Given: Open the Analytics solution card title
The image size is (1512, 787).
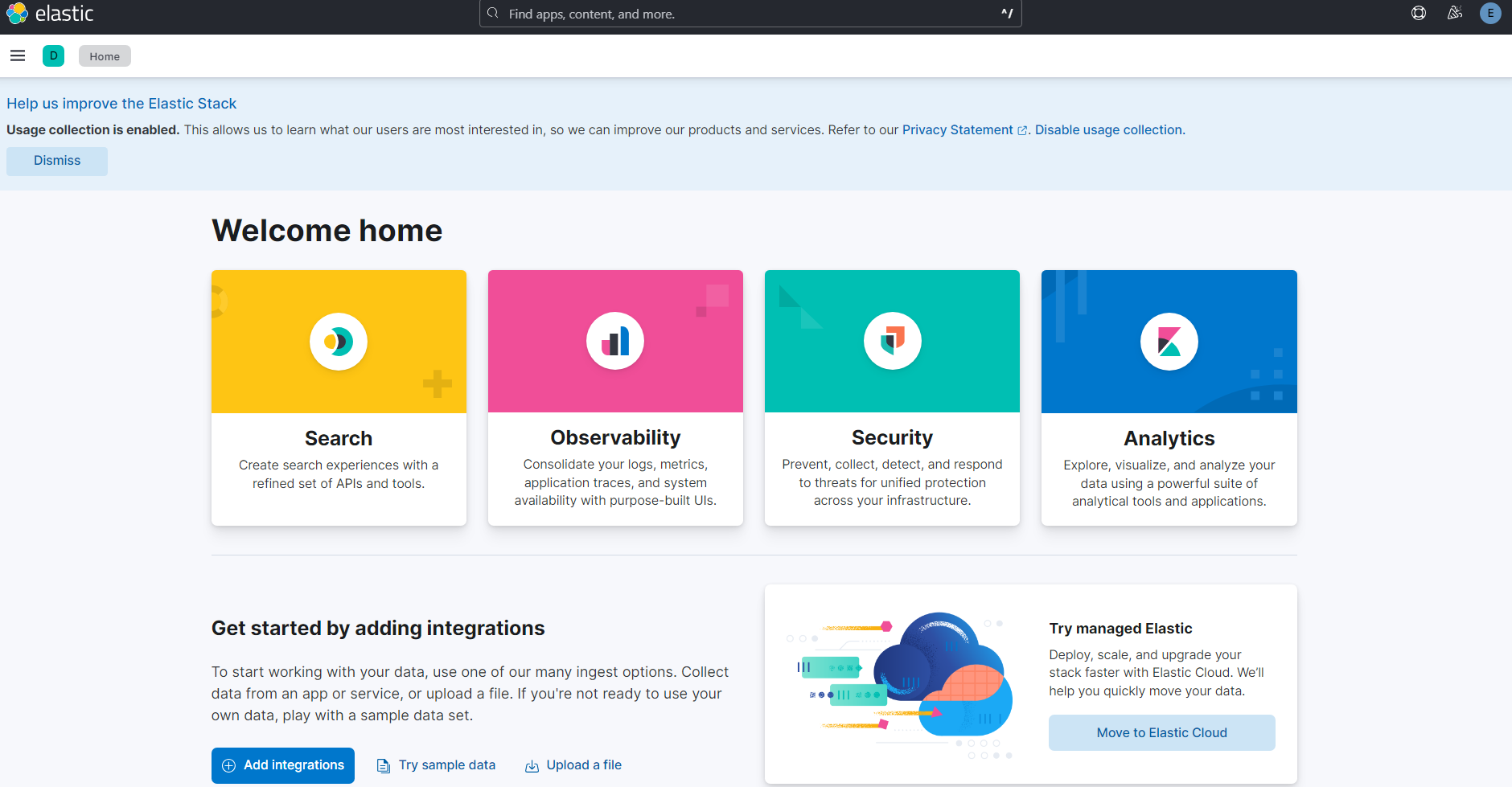Looking at the screenshot, I should click(1169, 438).
